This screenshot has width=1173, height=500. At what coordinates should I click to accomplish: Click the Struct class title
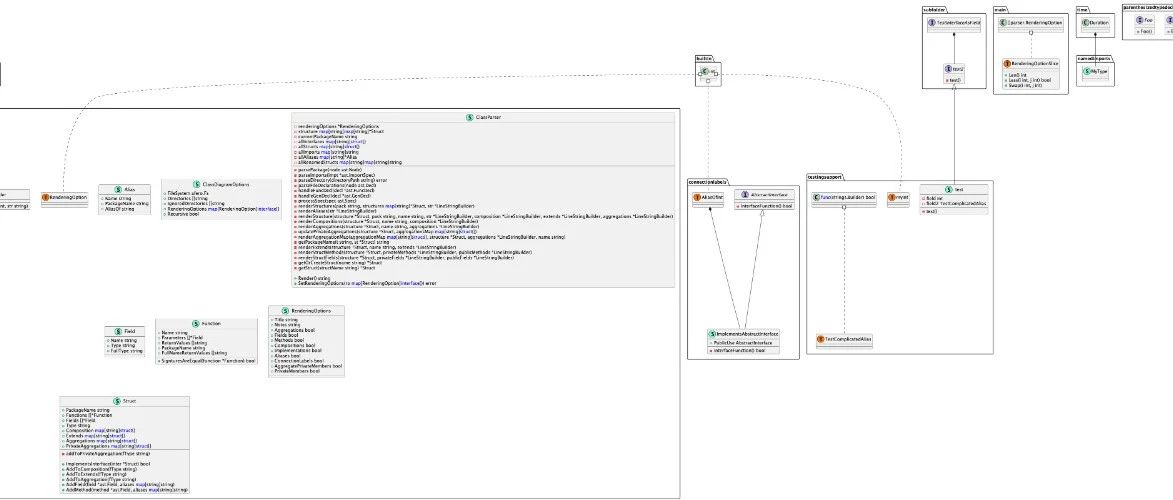click(129, 402)
